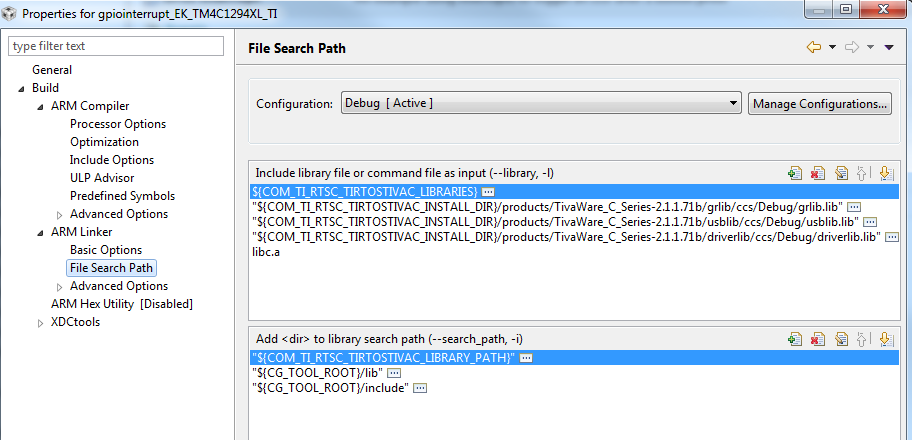Viewport: 912px width, 440px height.
Task: Click Add icon in library file list toolbar
Action: pyautogui.click(x=795, y=173)
